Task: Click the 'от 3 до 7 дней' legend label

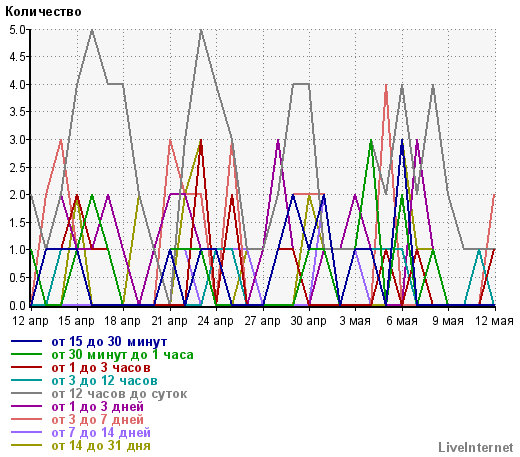Action: pyautogui.click(x=98, y=420)
